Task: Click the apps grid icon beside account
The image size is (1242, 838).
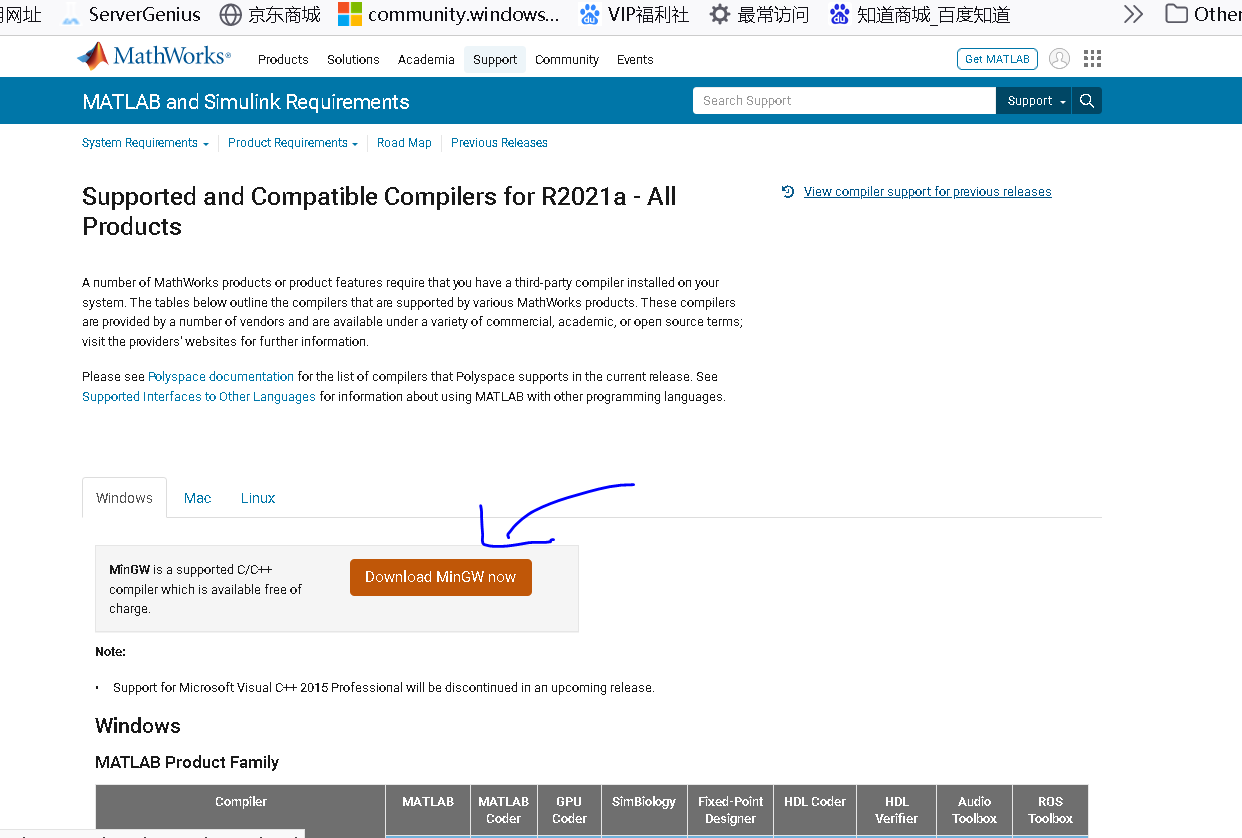Action: point(1092,58)
